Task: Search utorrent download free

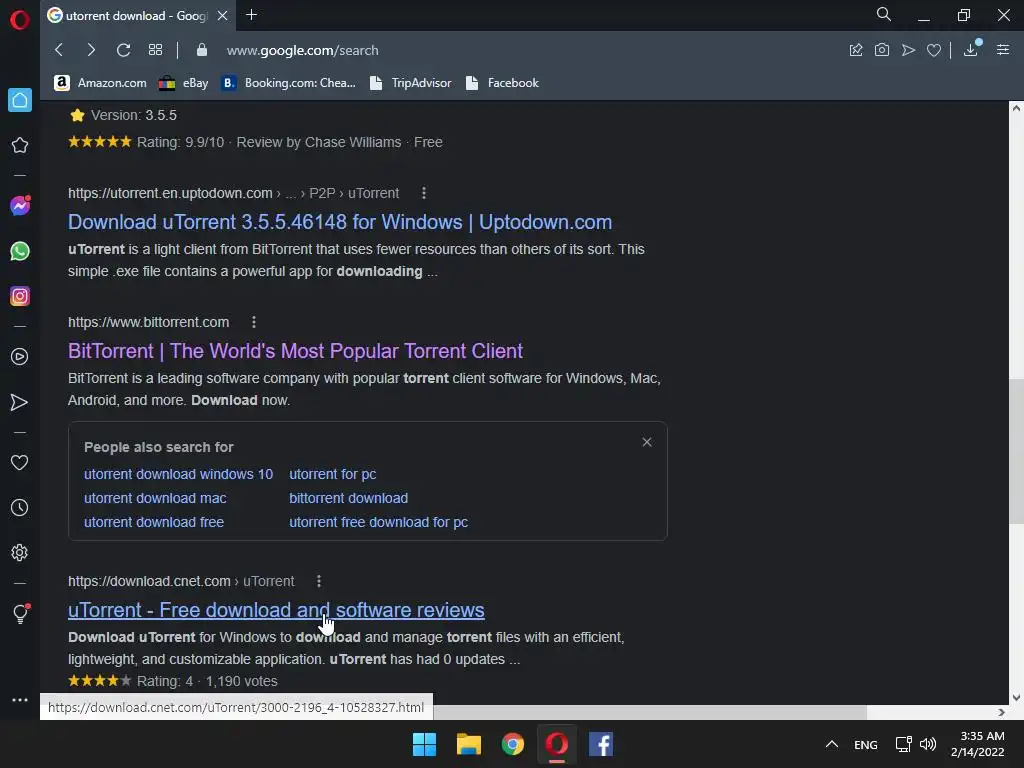Action: (153, 522)
